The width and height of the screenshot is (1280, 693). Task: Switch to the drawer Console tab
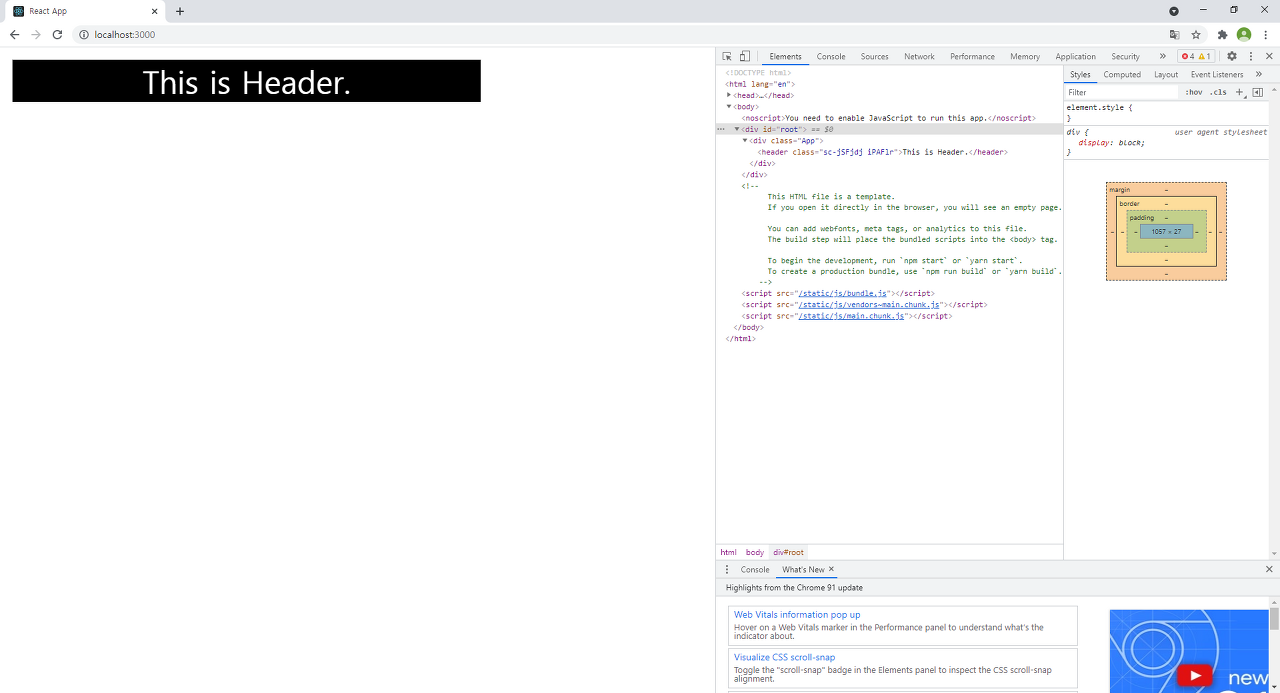tap(755, 569)
